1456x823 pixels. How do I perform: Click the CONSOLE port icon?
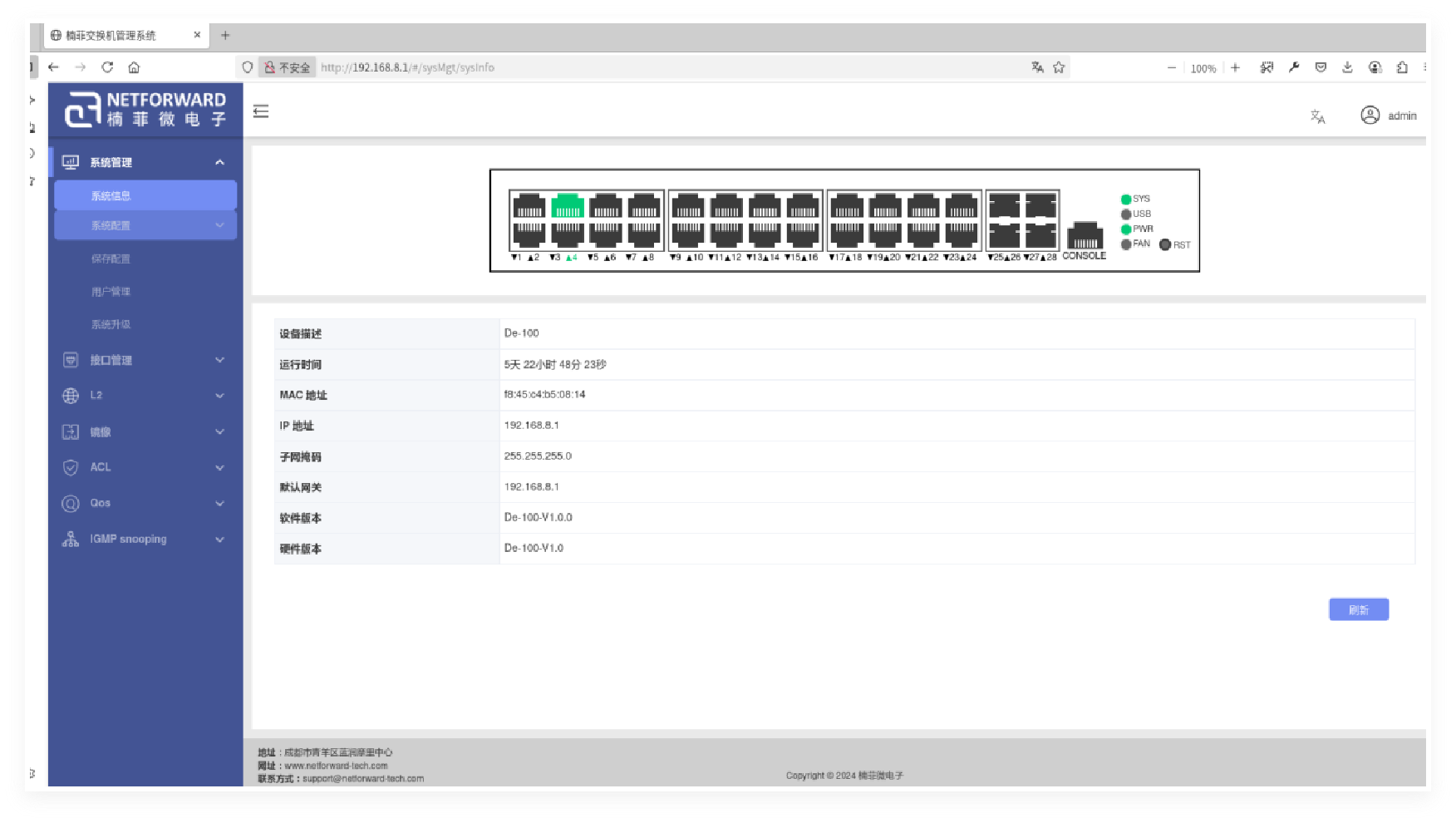point(1084,236)
